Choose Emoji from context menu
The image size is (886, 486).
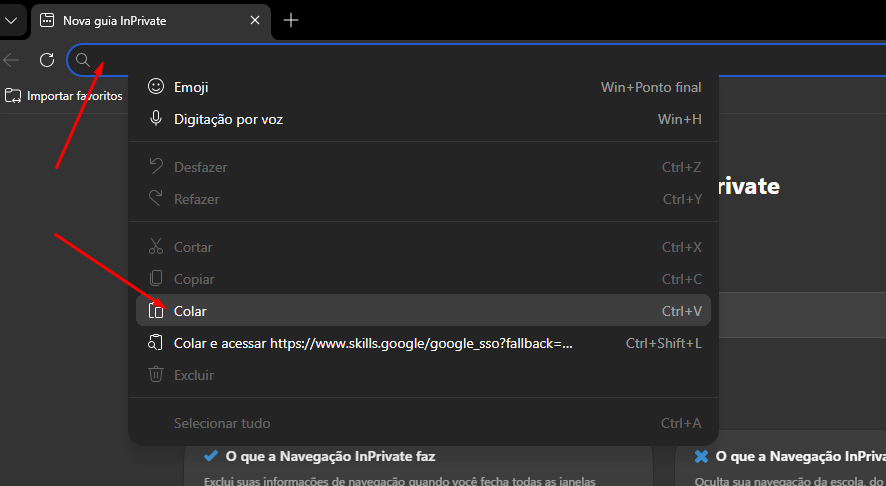[424, 87]
